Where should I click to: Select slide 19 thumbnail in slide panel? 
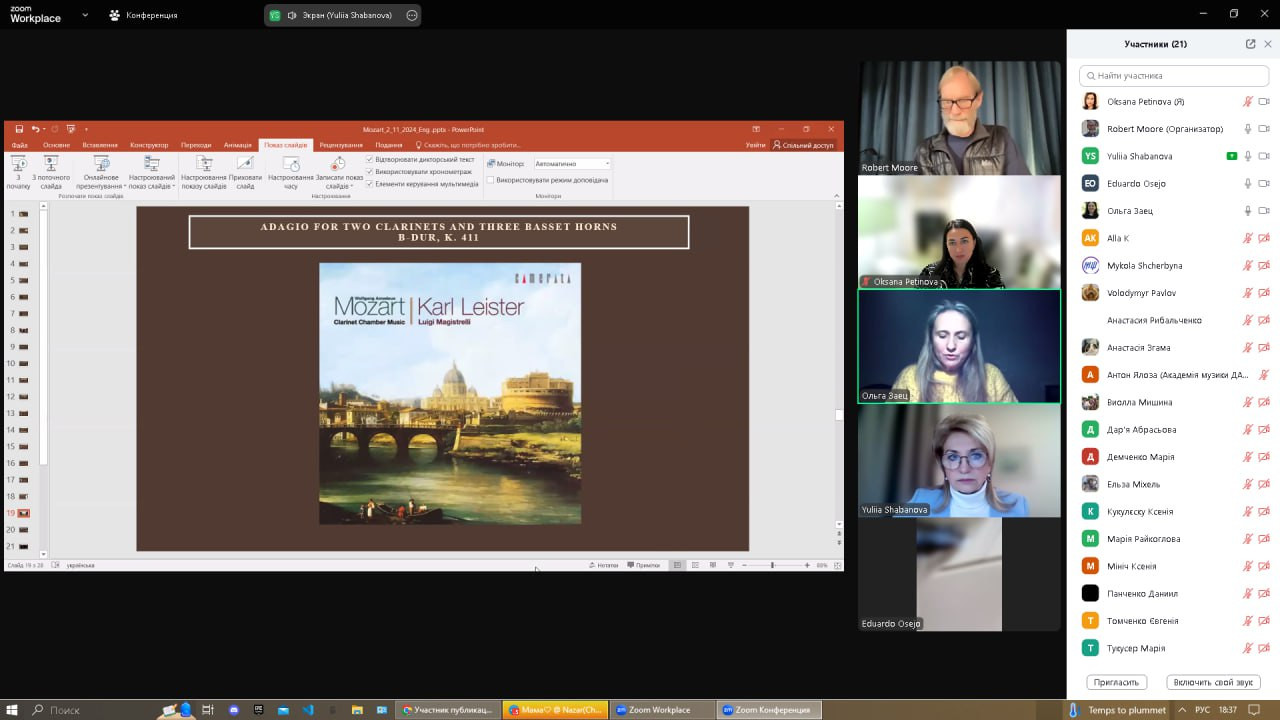[x=23, y=513]
